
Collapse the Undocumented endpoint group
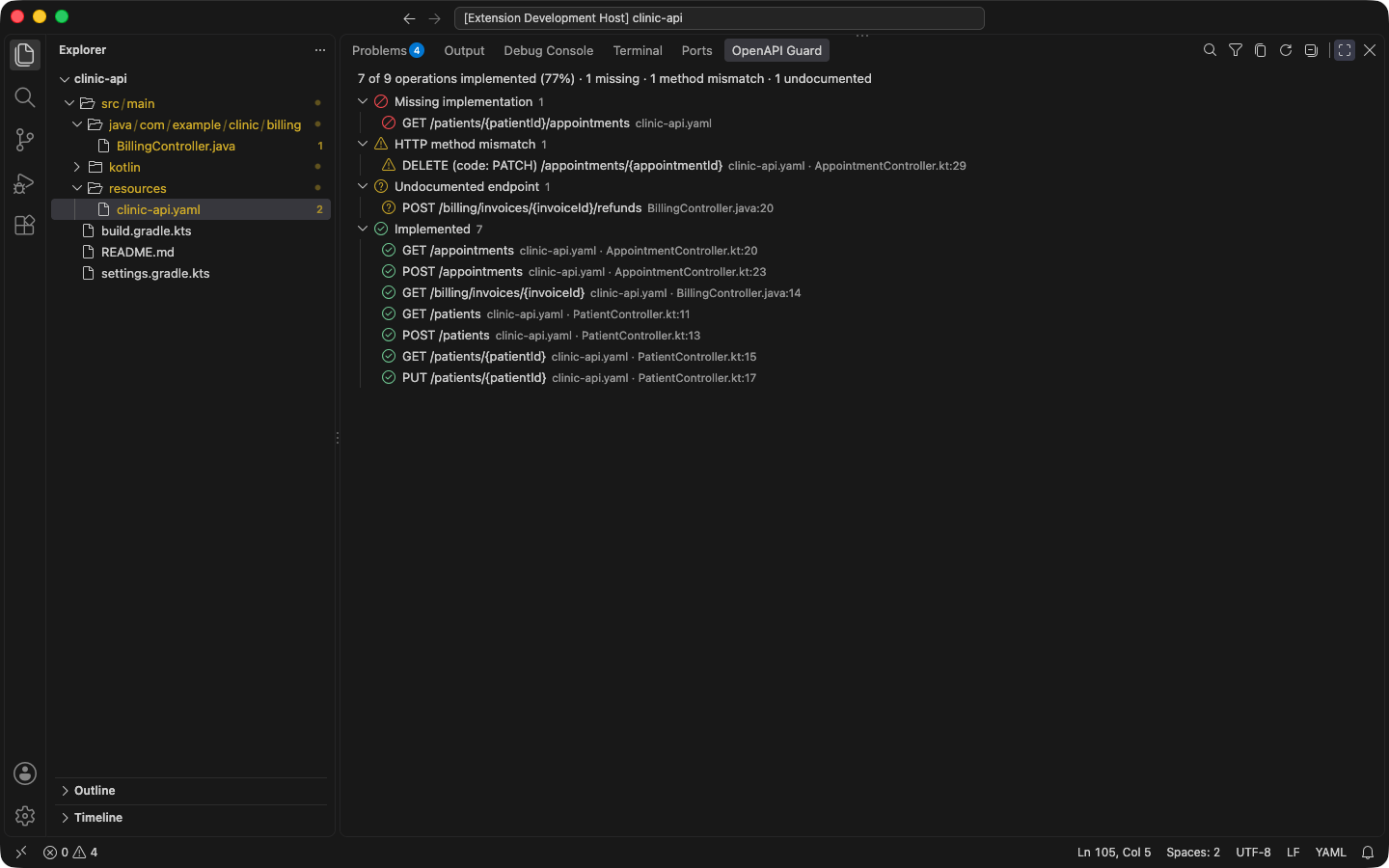pyautogui.click(x=363, y=186)
